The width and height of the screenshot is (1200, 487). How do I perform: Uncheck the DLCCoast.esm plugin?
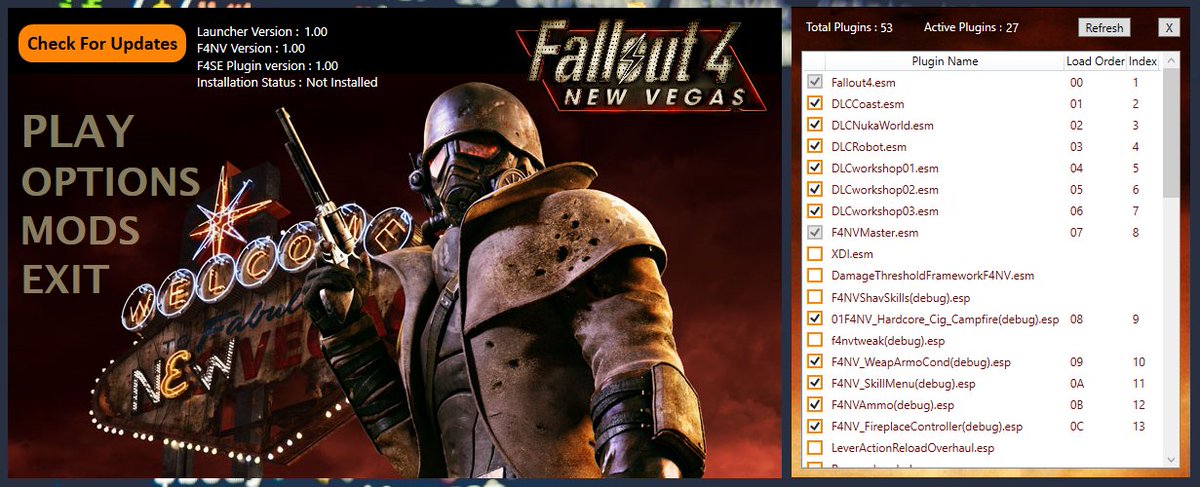[x=815, y=104]
